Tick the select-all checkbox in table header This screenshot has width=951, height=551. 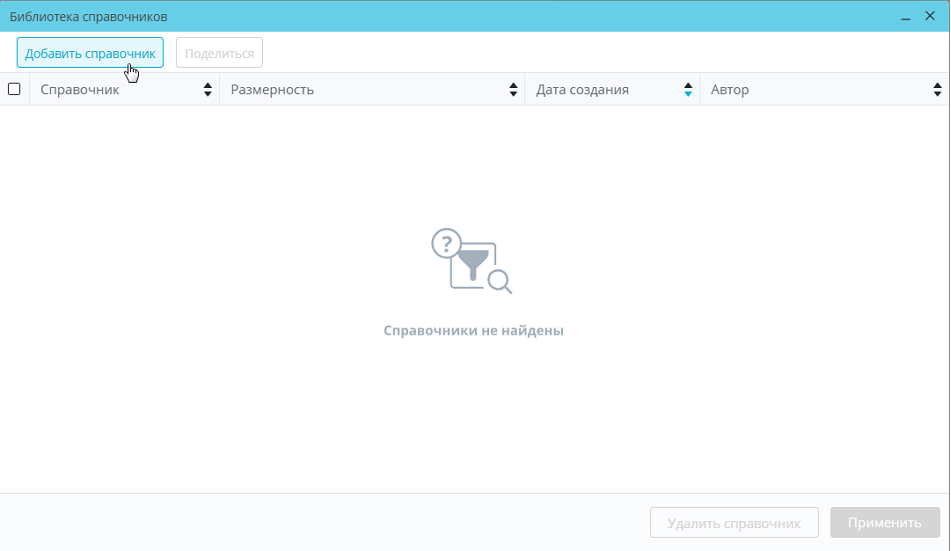tap(14, 89)
